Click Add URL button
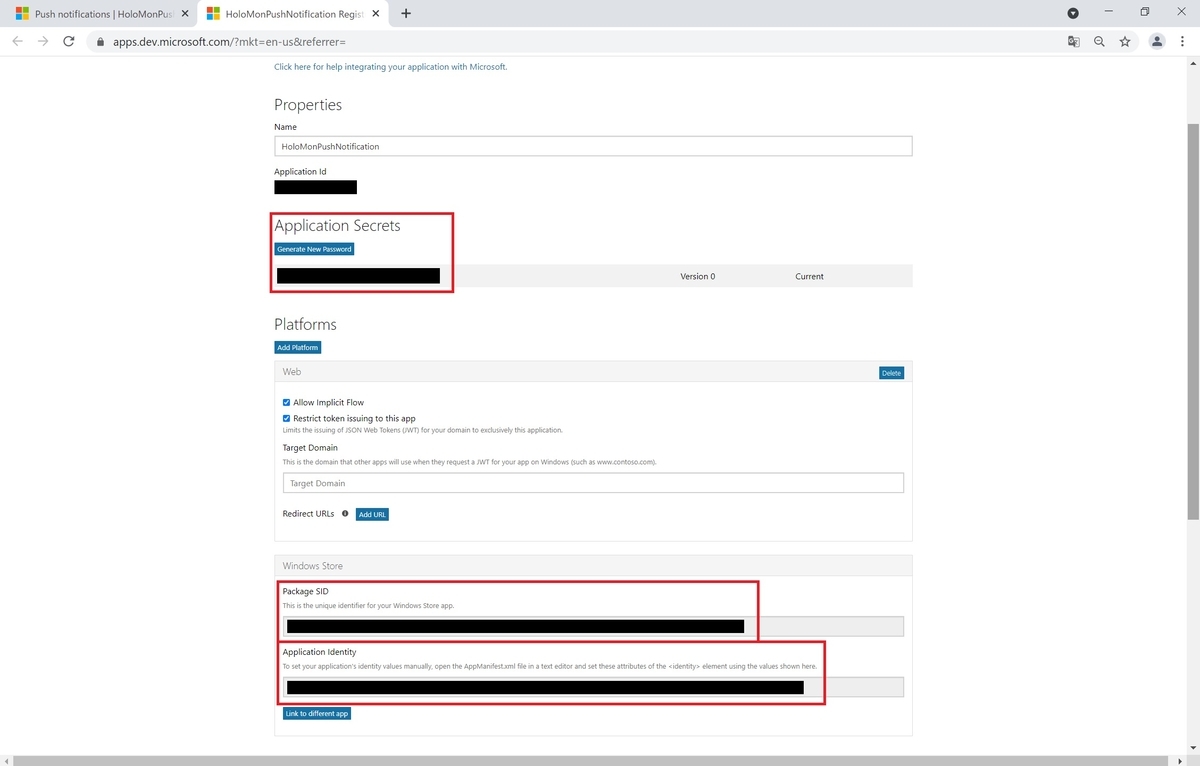 click(x=372, y=514)
